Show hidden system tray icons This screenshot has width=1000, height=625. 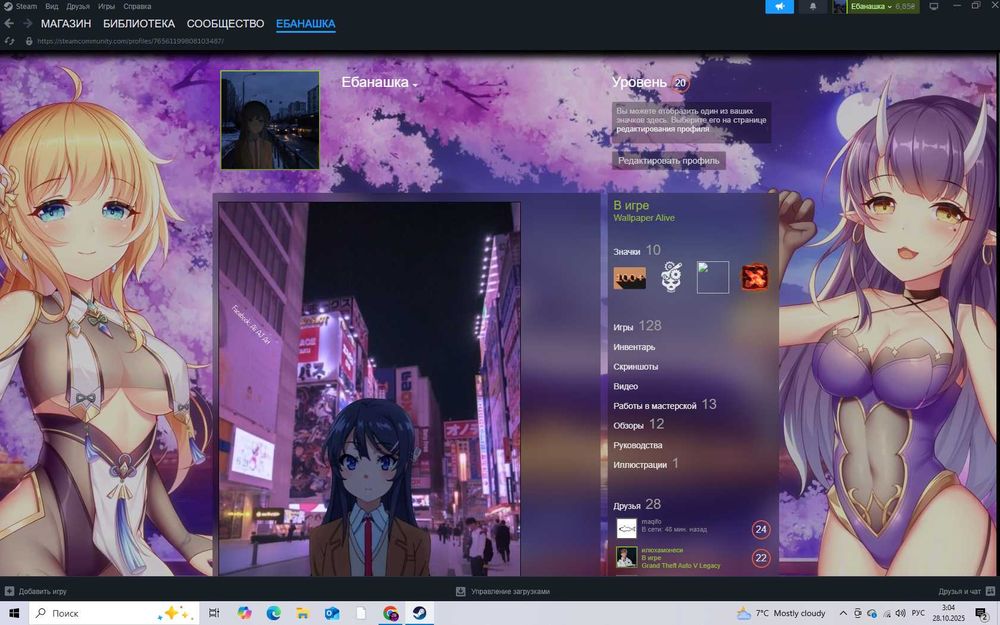pyautogui.click(x=843, y=613)
